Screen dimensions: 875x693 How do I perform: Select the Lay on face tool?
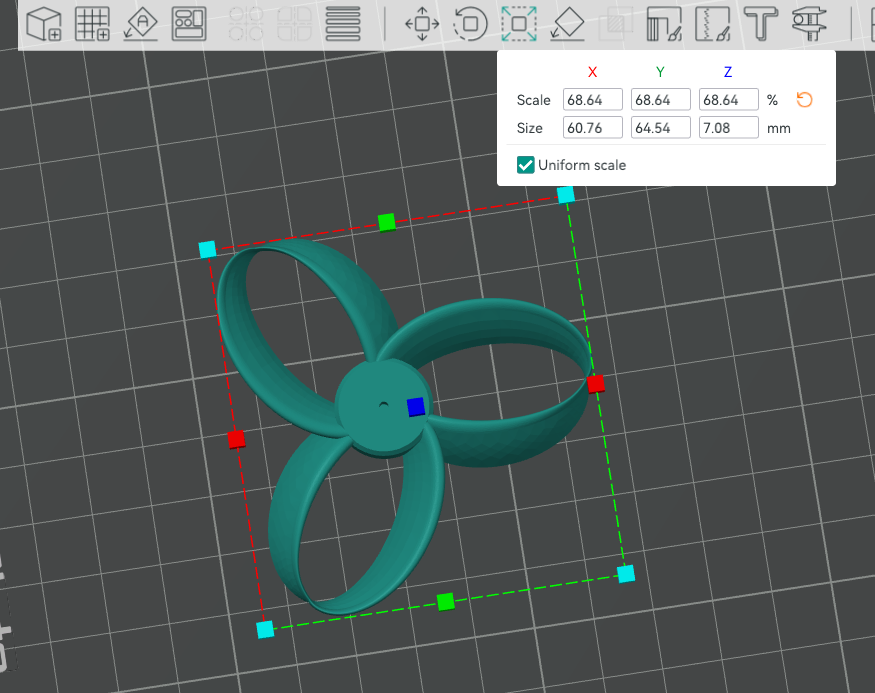pyautogui.click(x=568, y=24)
